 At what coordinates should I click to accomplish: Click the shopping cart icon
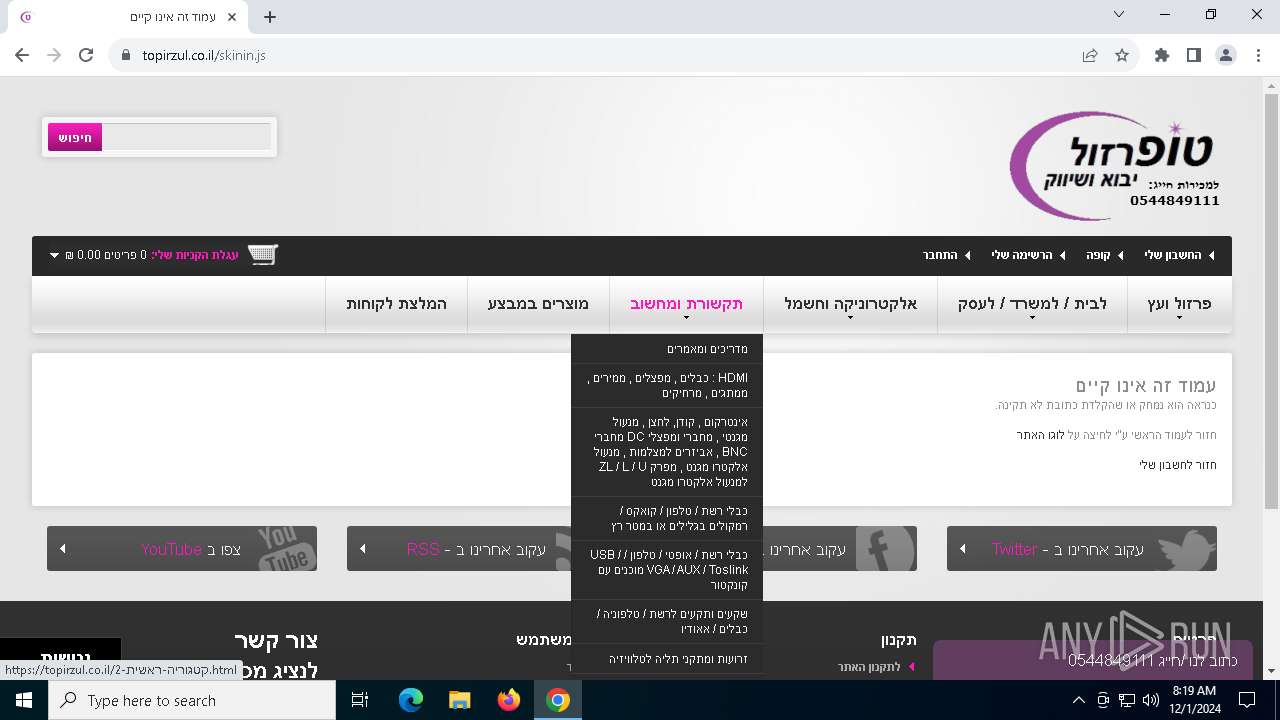click(263, 255)
